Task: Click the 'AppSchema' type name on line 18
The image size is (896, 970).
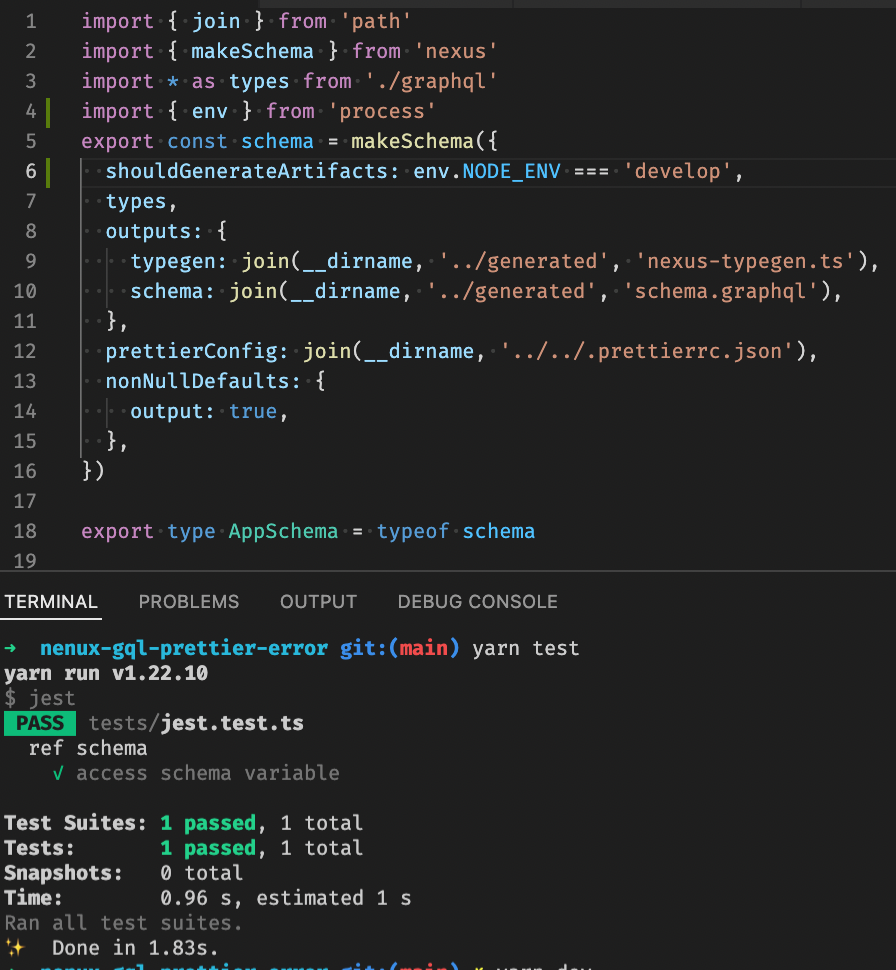Action: [283, 531]
